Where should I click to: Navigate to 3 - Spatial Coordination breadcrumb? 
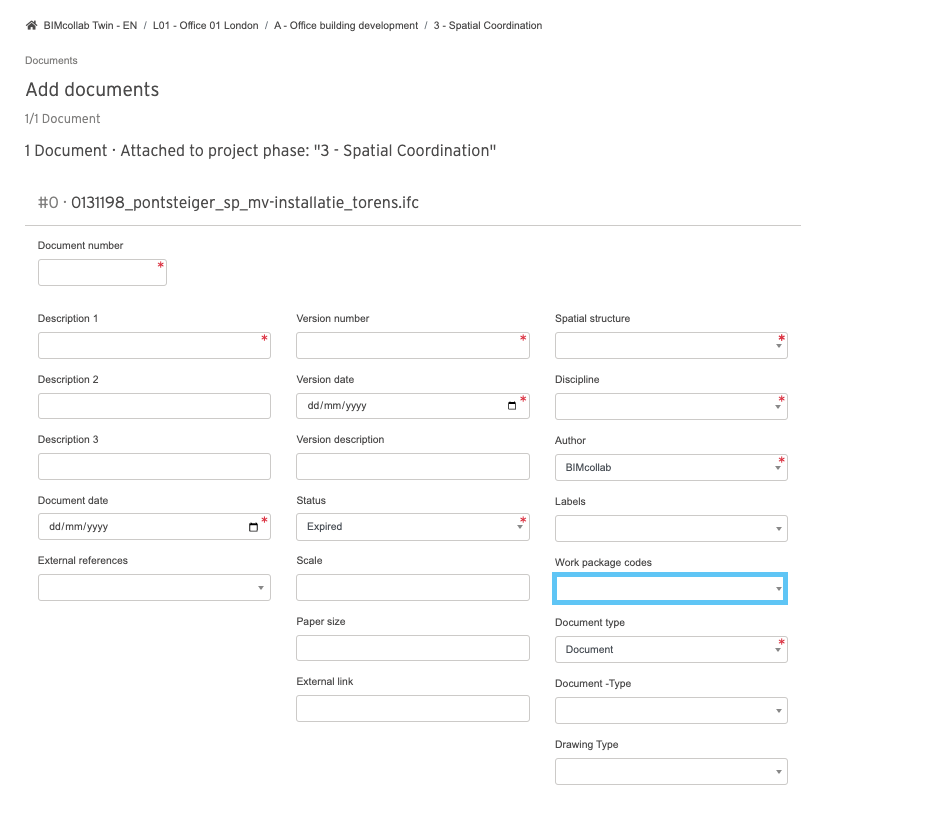pos(488,25)
